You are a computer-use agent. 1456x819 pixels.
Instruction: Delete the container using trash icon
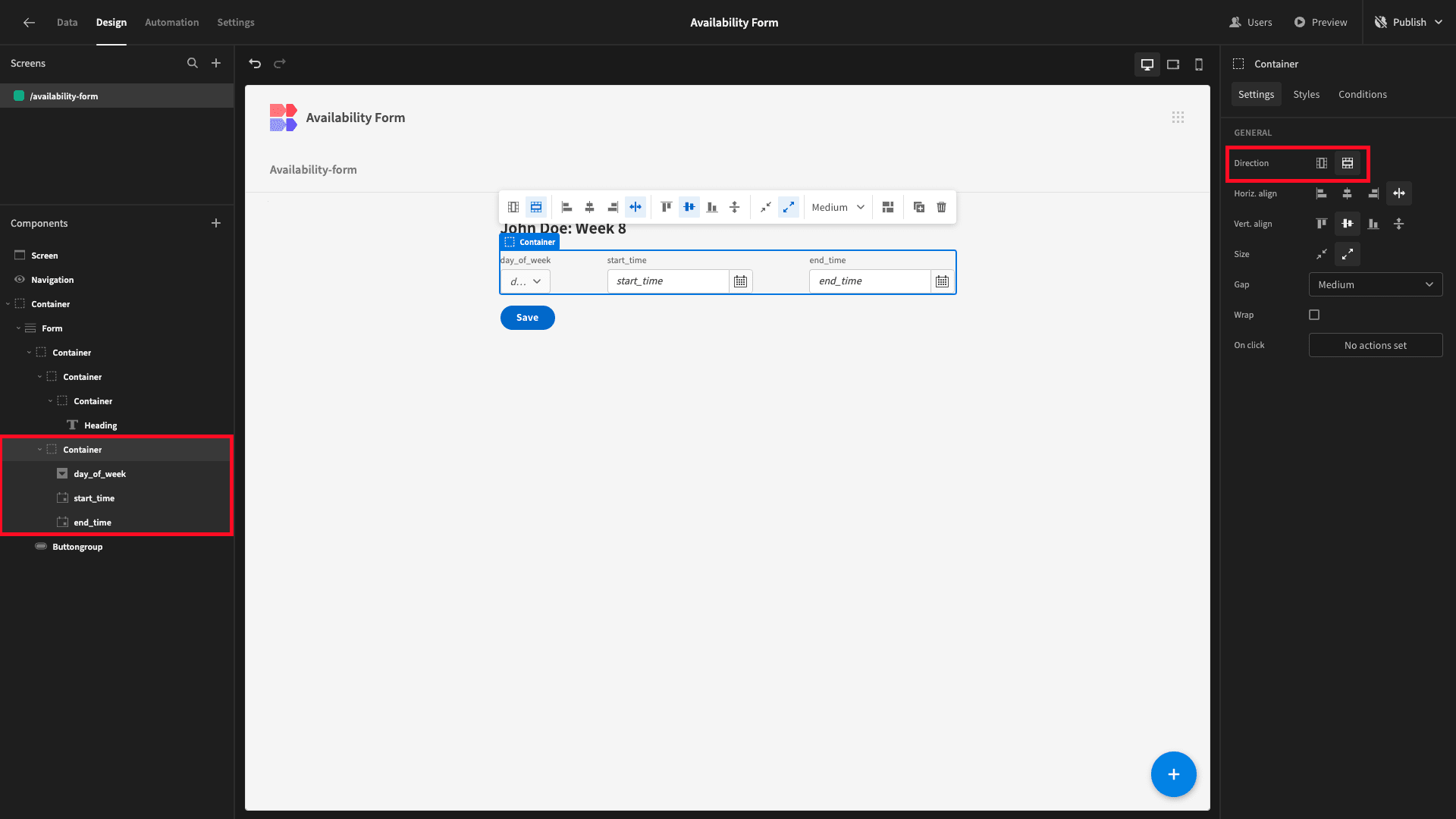coord(942,207)
